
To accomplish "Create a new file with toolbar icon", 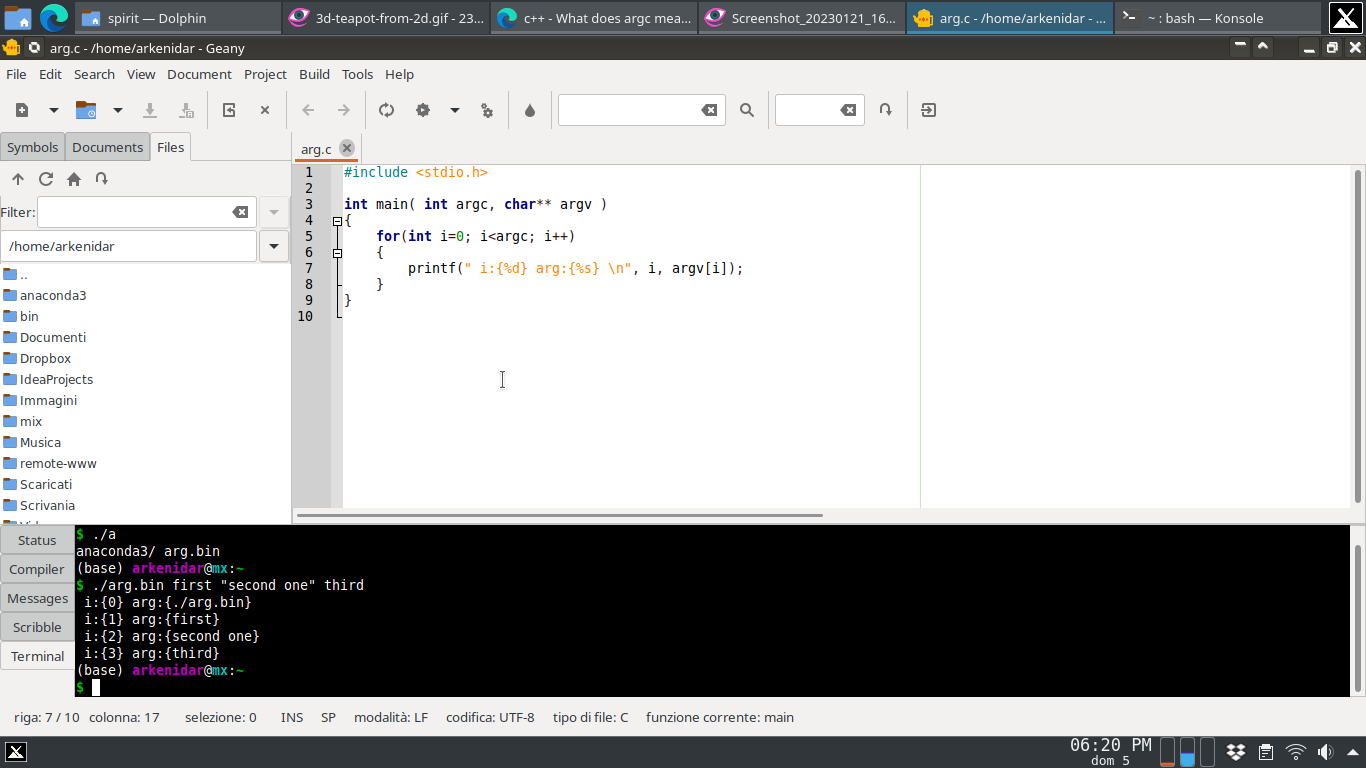I will point(22,110).
